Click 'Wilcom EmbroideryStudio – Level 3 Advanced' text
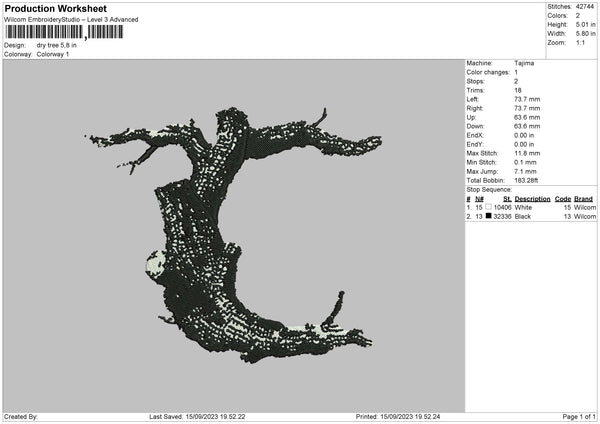The height and width of the screenshot is (424, 600). point(71,20)
